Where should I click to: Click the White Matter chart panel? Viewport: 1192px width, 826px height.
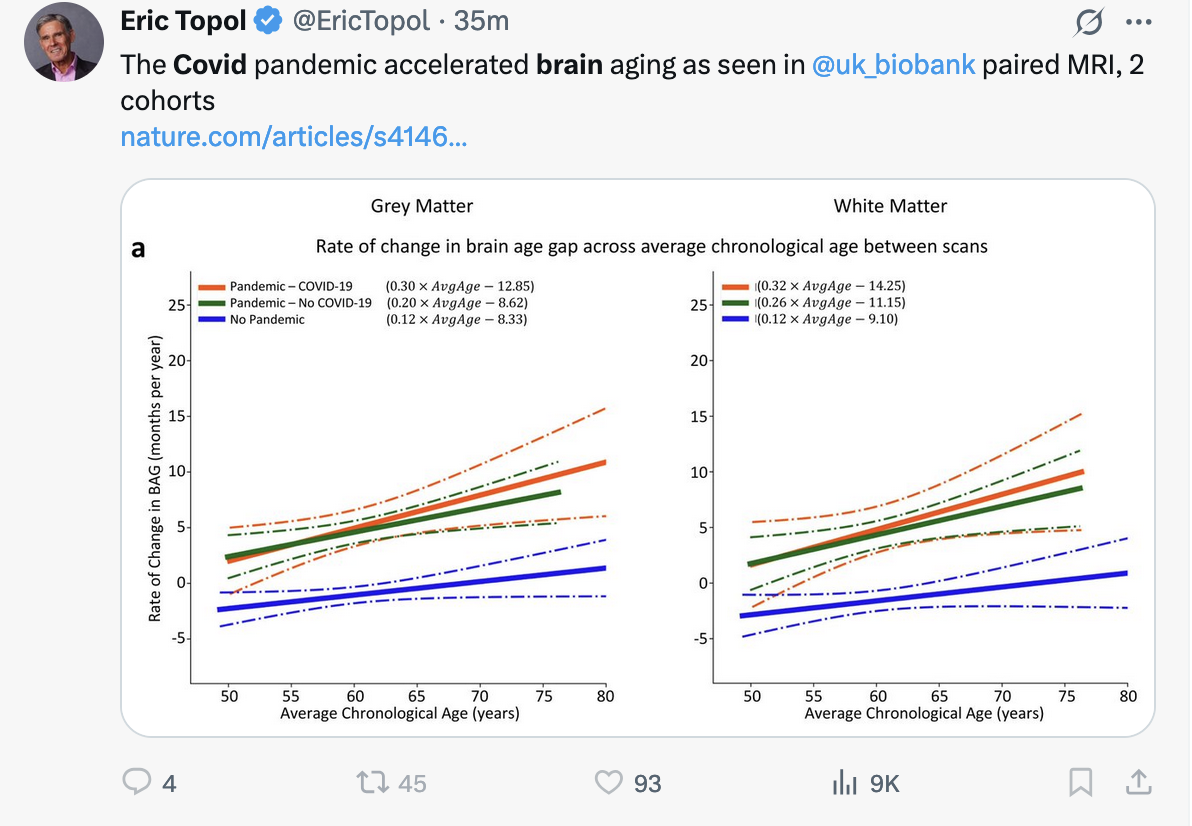click(920, 480)
